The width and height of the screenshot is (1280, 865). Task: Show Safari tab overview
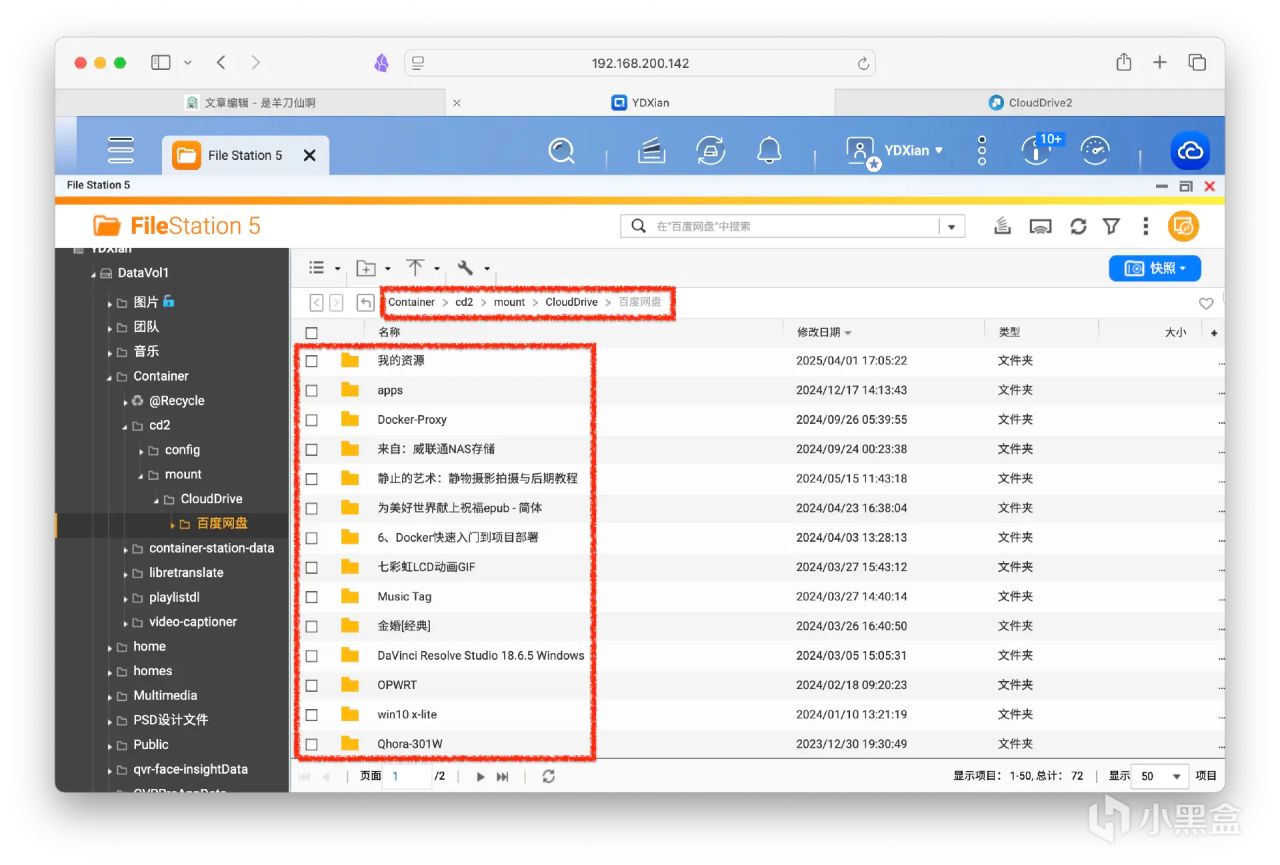pos(1197,62)
